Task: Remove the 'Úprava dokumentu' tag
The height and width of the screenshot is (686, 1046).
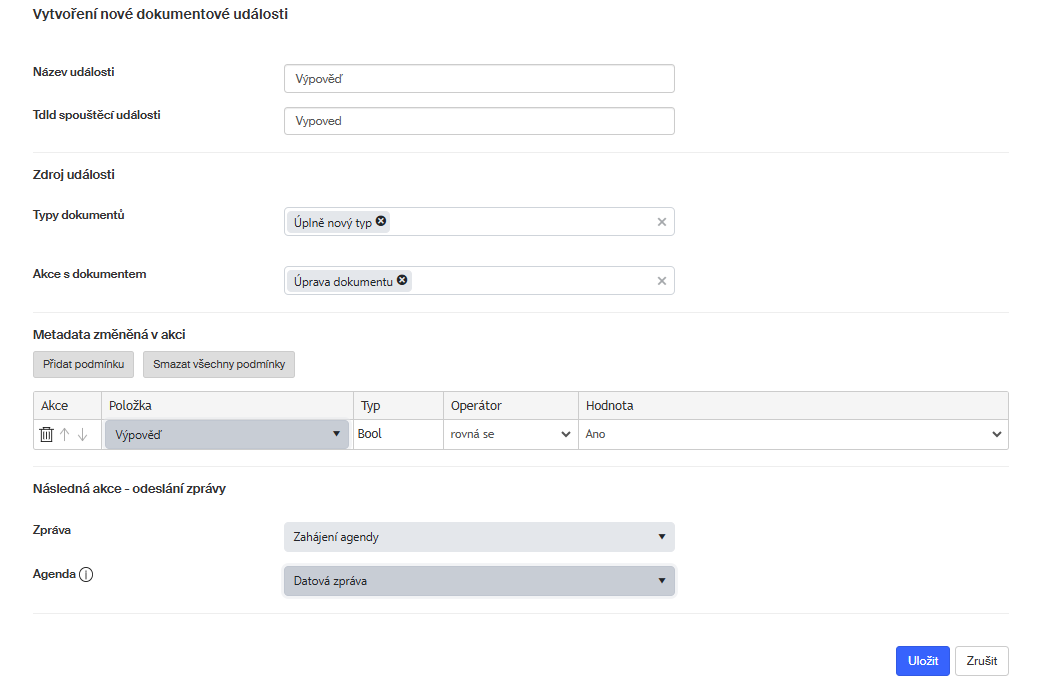Action: (x=402, y=281)
